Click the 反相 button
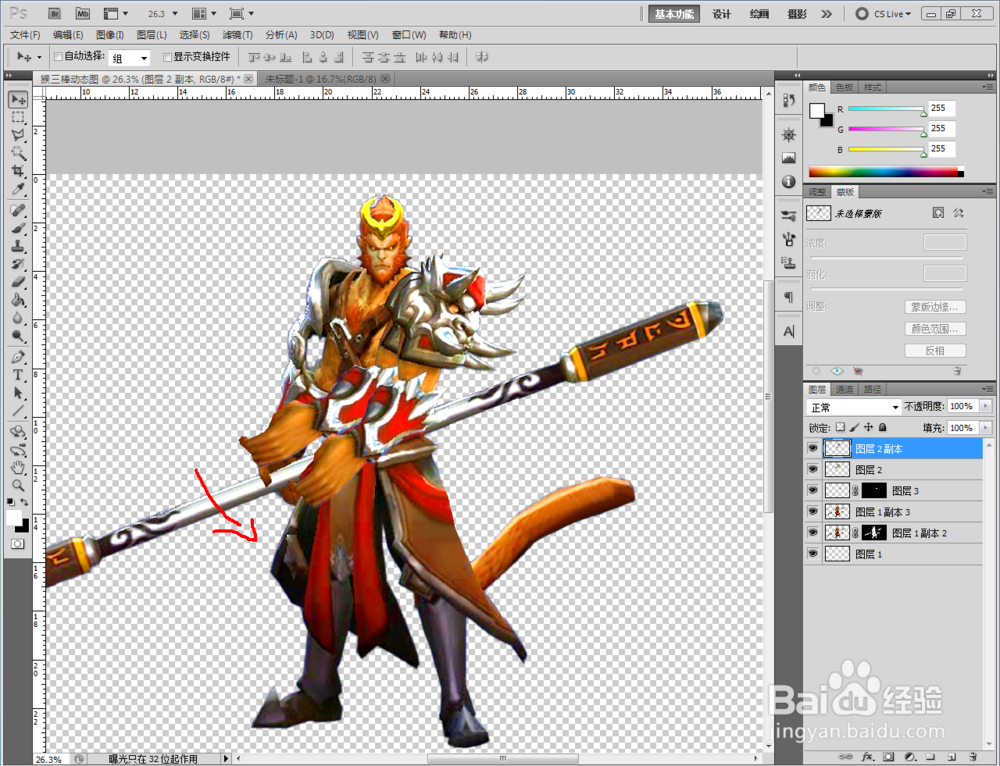1000x766 pixels. coord(935,350)
